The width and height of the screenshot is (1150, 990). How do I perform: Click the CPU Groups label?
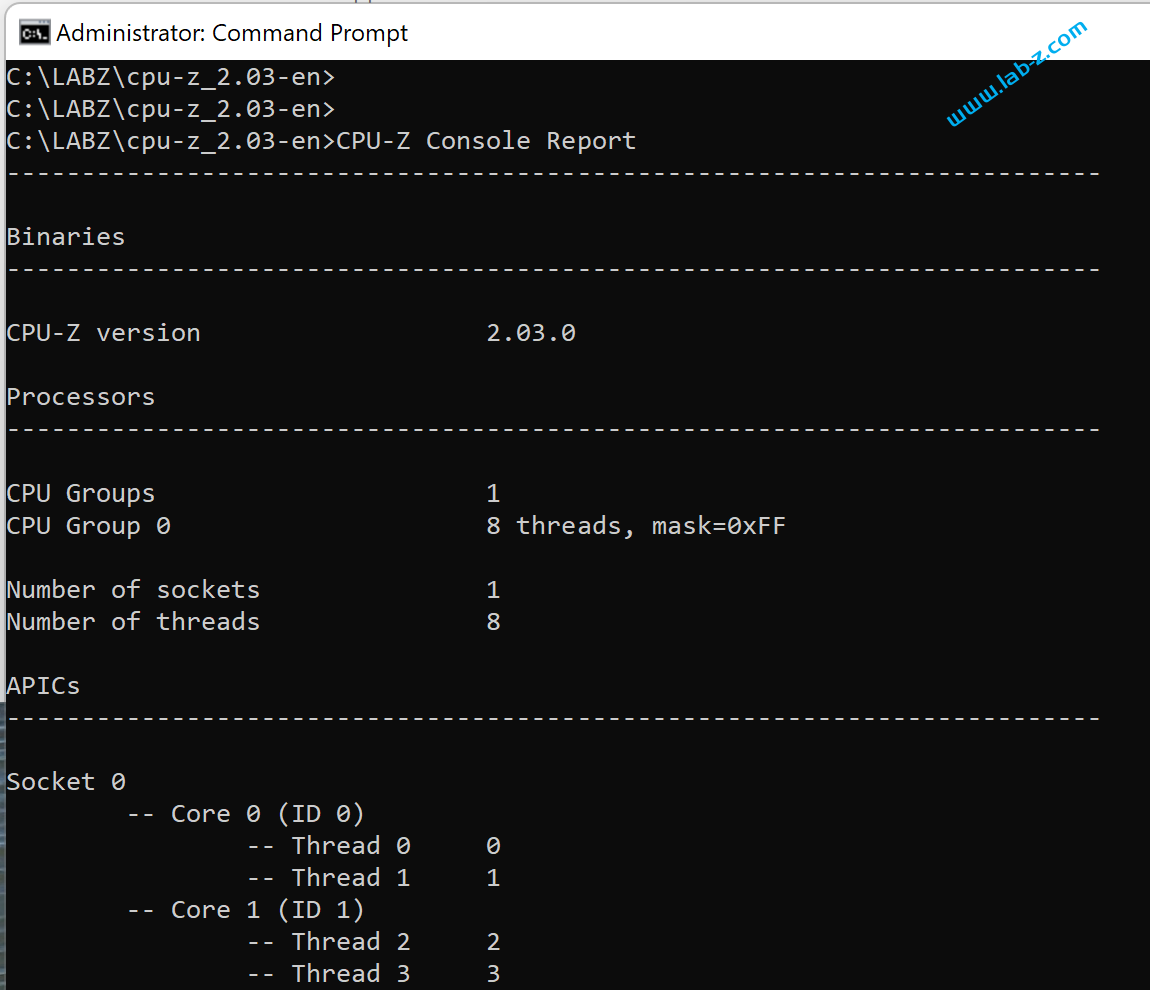point(81,494)
